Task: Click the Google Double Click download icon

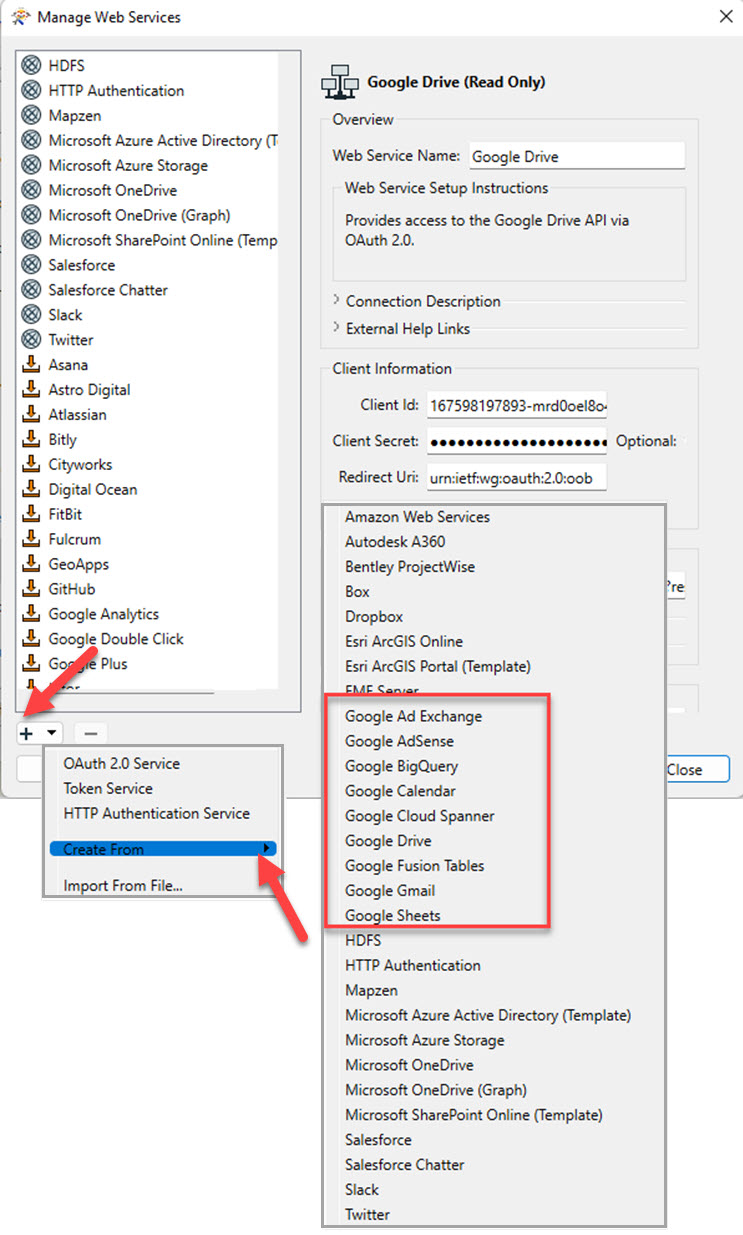Action: tap(31, 639)
